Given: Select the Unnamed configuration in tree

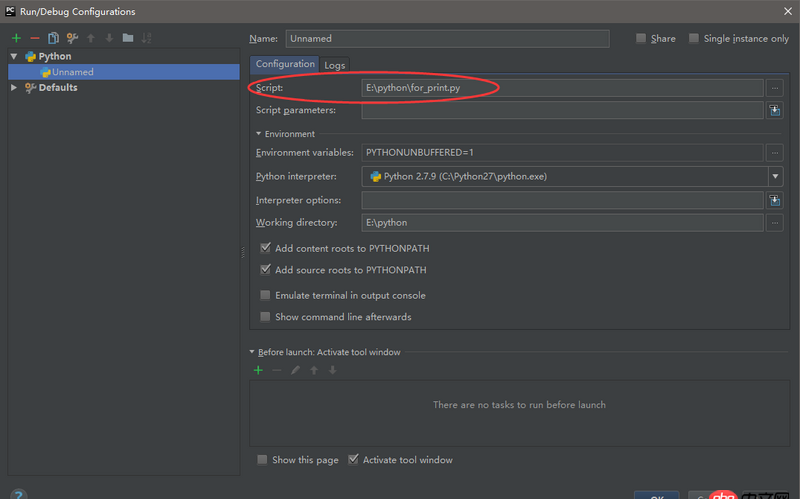Looking at the screenshot, I should 72,72.
